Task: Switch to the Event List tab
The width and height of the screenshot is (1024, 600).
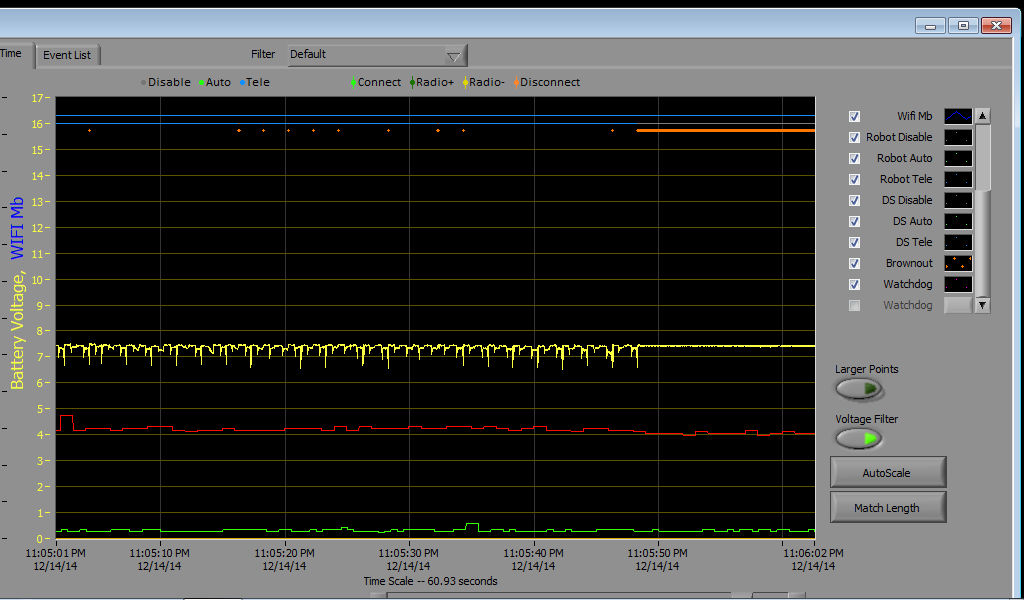Action: pos(68,55)
